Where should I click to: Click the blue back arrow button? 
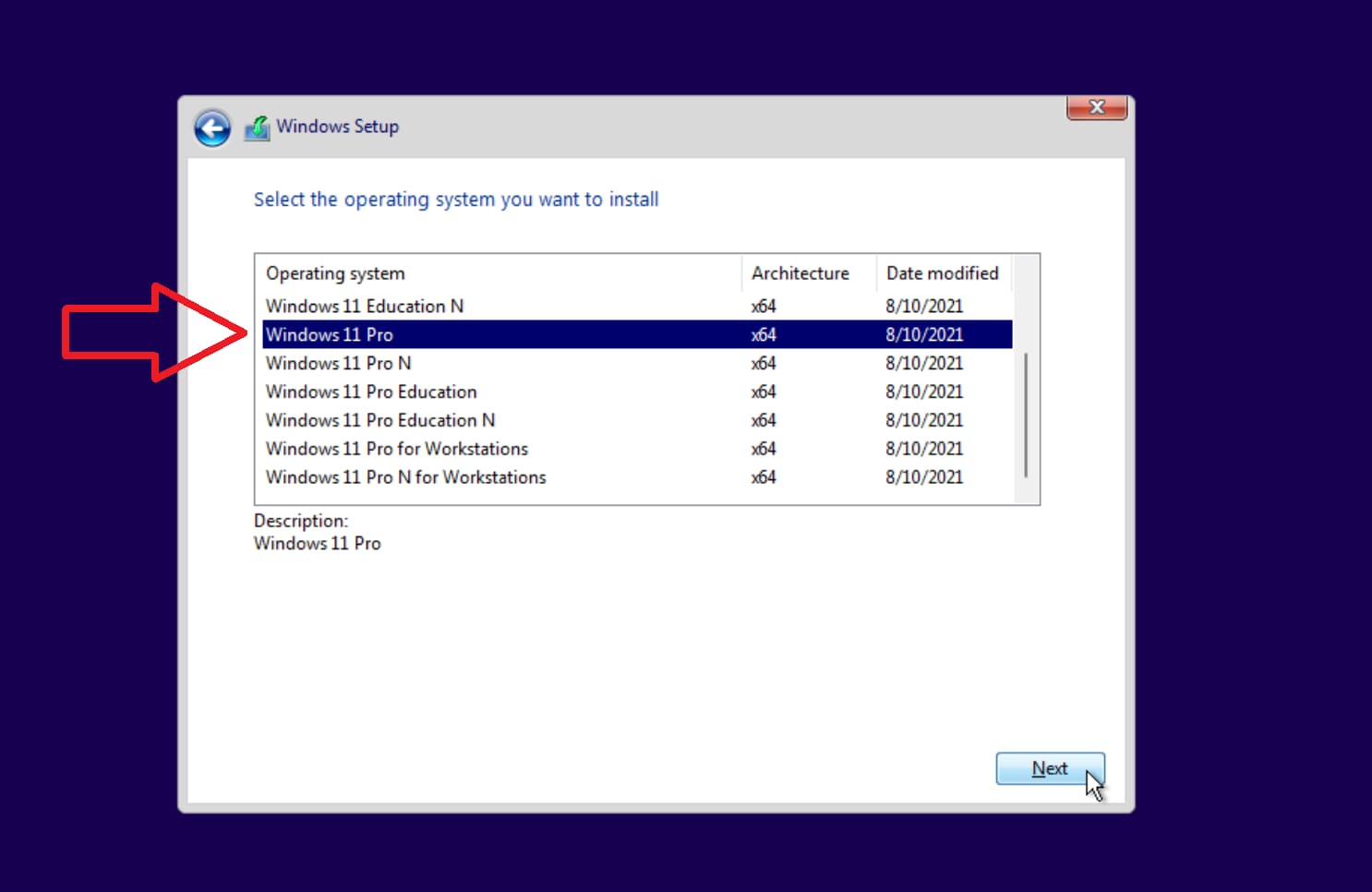pyautogui.click(x=212, y=128)
